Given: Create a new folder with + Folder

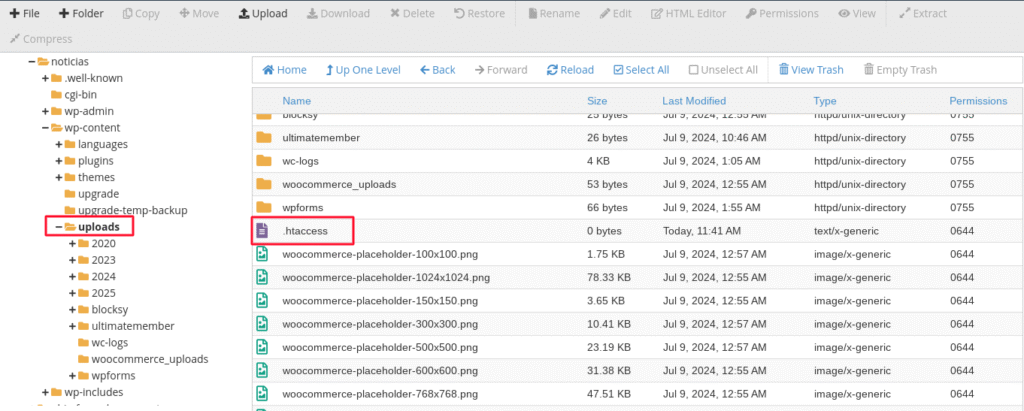Looking at the screenshot, I should coord(81,13).
